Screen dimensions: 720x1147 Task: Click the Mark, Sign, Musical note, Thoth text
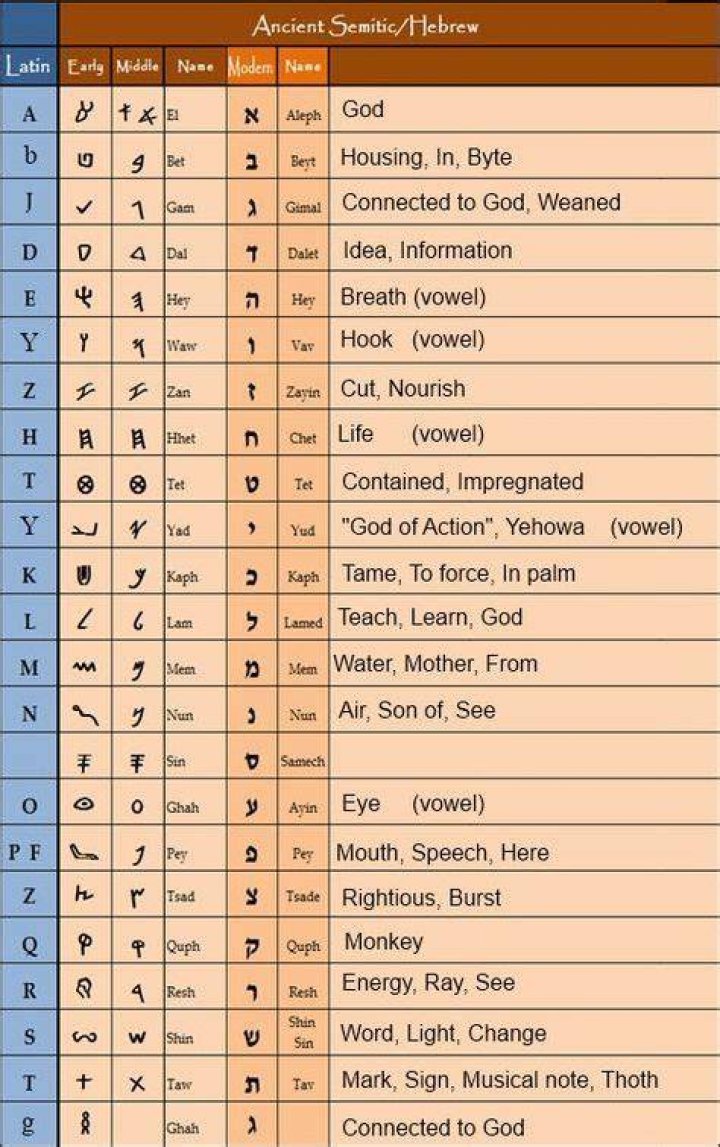[x=500, y=1080]
